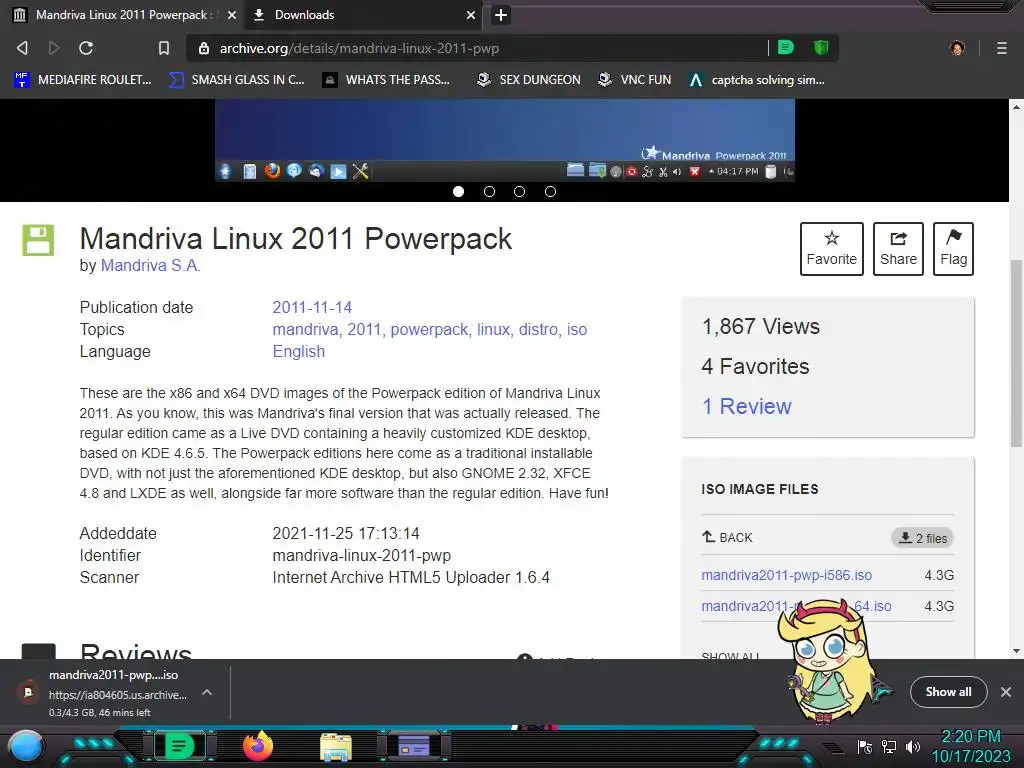This screenshot has height=768, width=1024.
Task: Open the Mandriva S.A. author link
Action: pyautogui.click(x=151, y=265)
